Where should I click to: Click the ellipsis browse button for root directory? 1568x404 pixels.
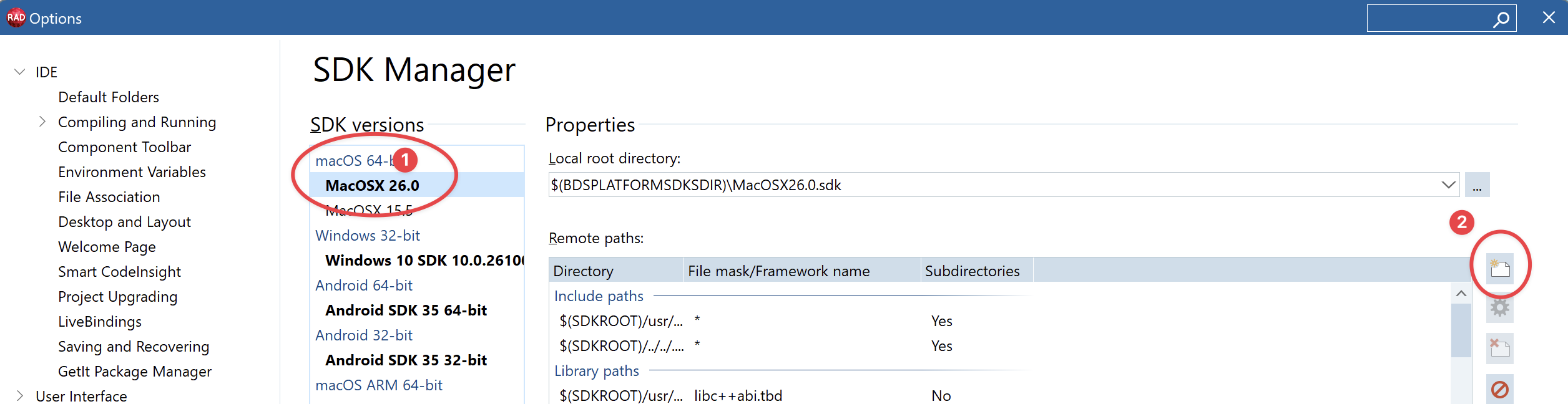coord(1477,185)
